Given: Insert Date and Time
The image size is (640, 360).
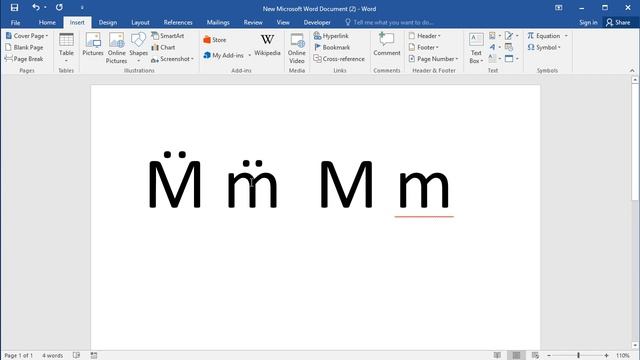Looking at the screenshot, I should coord(509,47).
